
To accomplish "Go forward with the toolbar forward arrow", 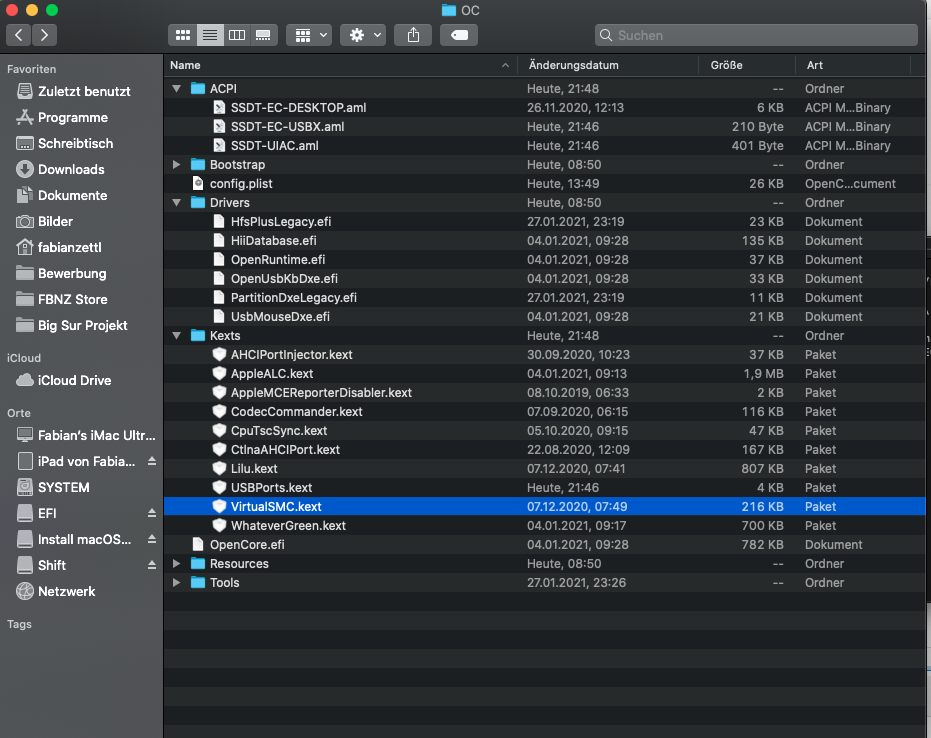I will click(x=45, y=35).
